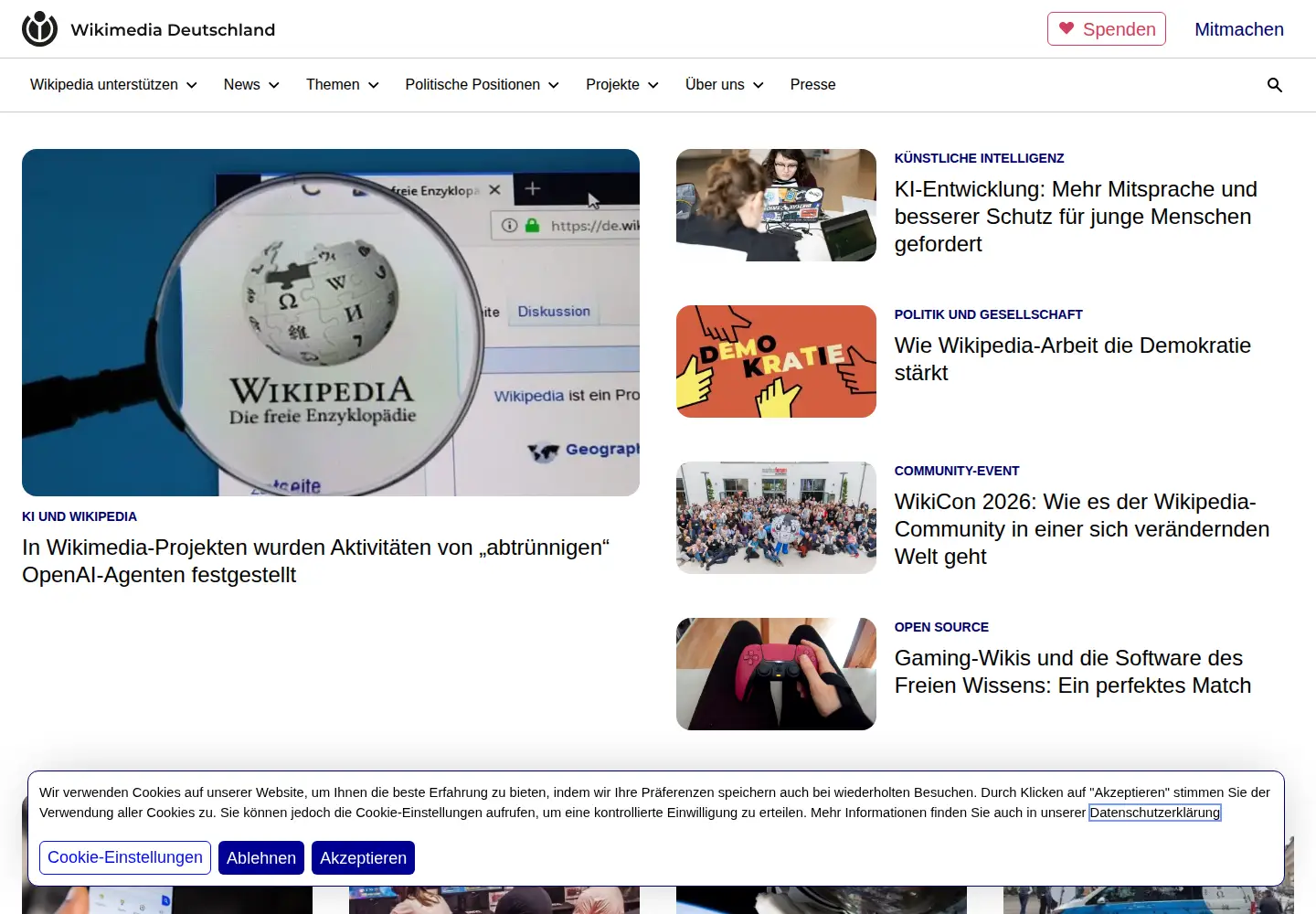Click the Spenden heart donate button

[1107, 29]
